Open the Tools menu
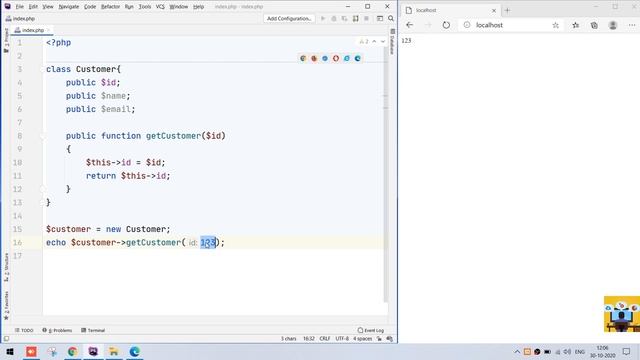Image resolution: width=640 pixels, height=360 pixels. [144, 7]
